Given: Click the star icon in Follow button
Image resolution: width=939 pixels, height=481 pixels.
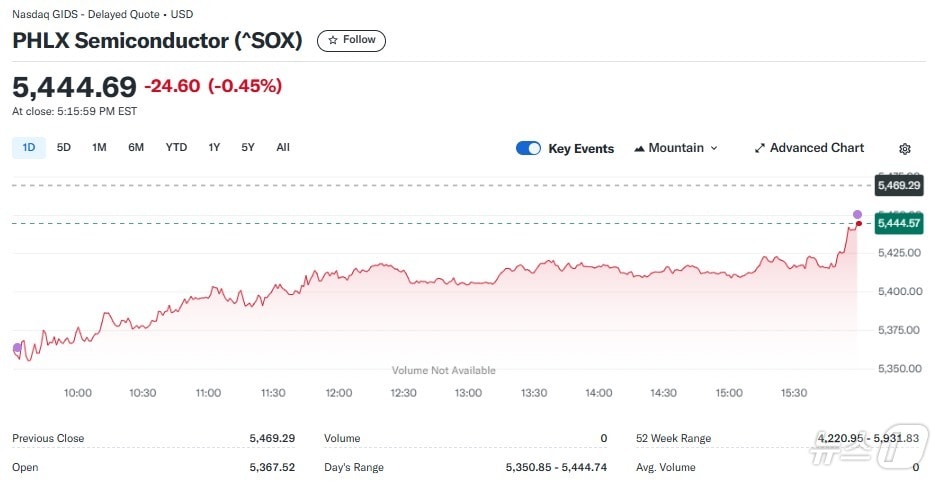Looking at the screenshot, I should (333, 40).
